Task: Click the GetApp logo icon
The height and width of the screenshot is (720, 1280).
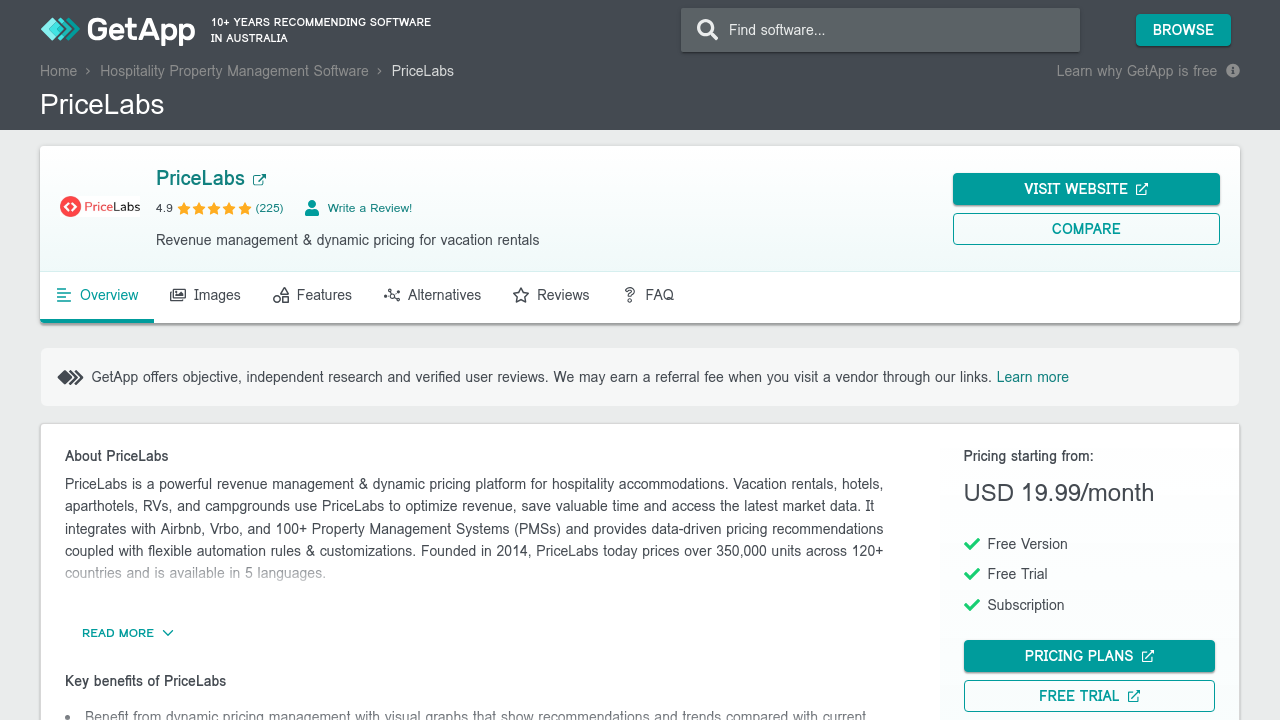Action: 59,30
